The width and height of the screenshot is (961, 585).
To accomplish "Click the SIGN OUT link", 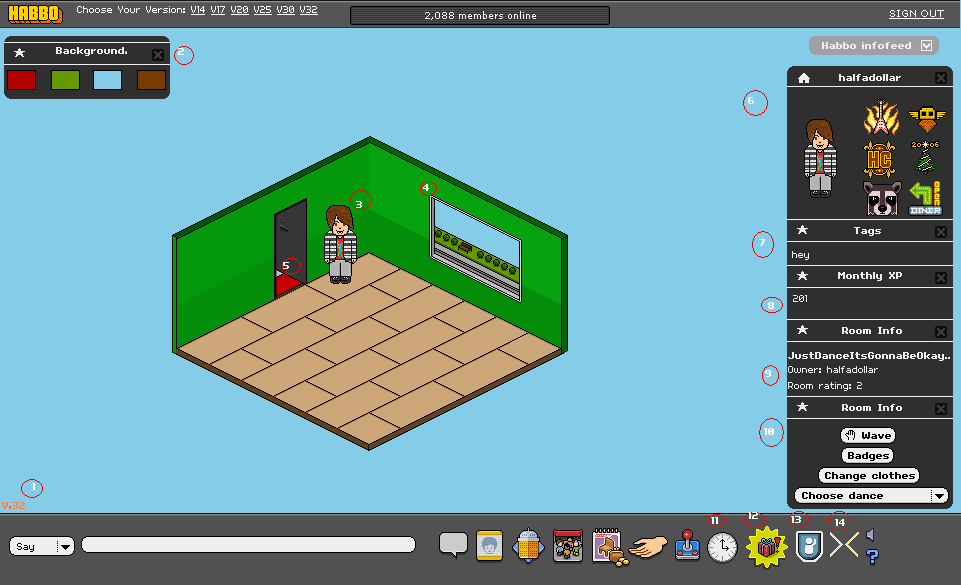I will pyautogui.click(x=916, y=13).
